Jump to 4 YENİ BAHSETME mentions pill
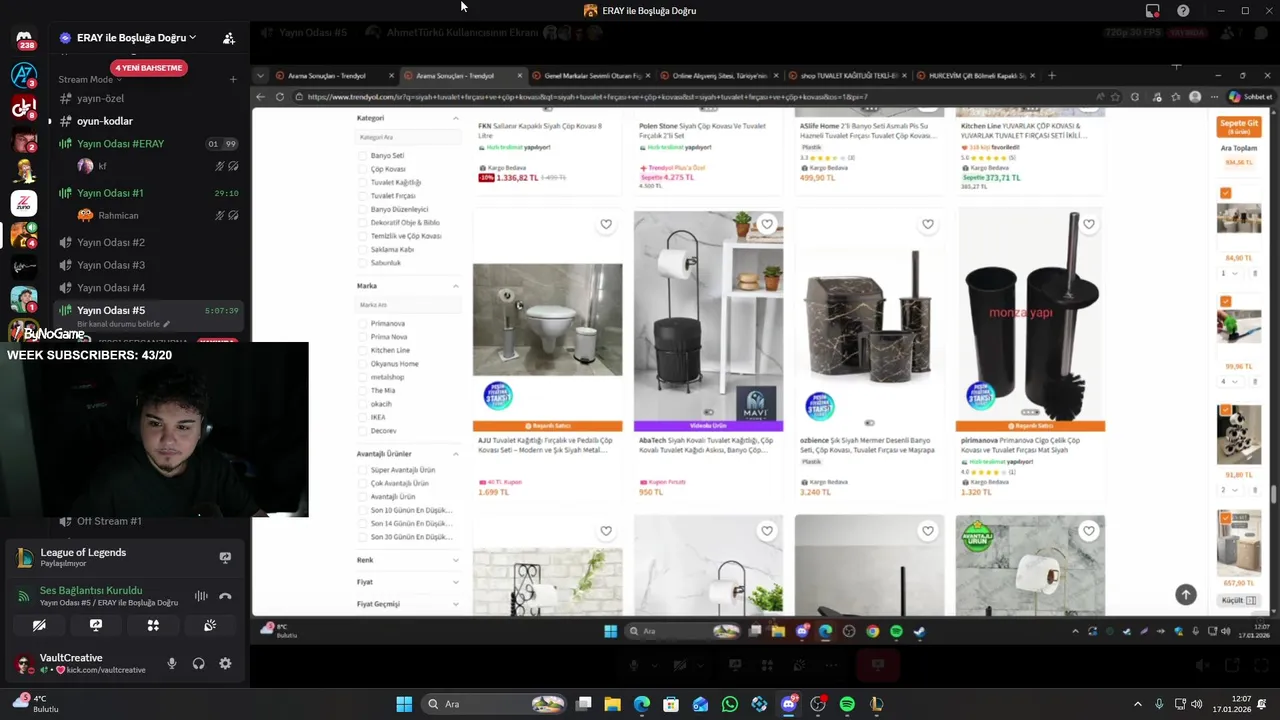The width and height of the screenshot is (1280, 720). (149, 68)
